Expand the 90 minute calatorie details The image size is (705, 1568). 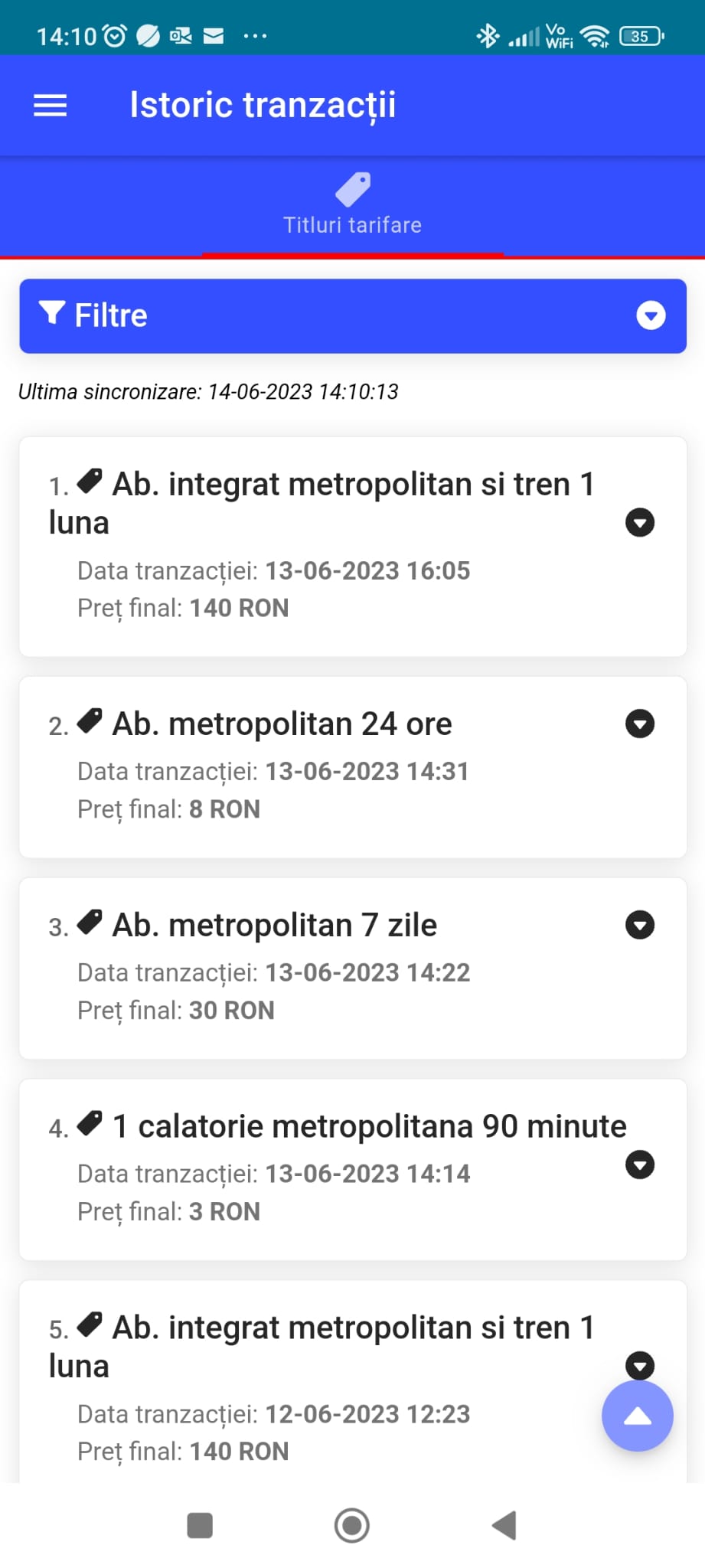click(640, 1165)
